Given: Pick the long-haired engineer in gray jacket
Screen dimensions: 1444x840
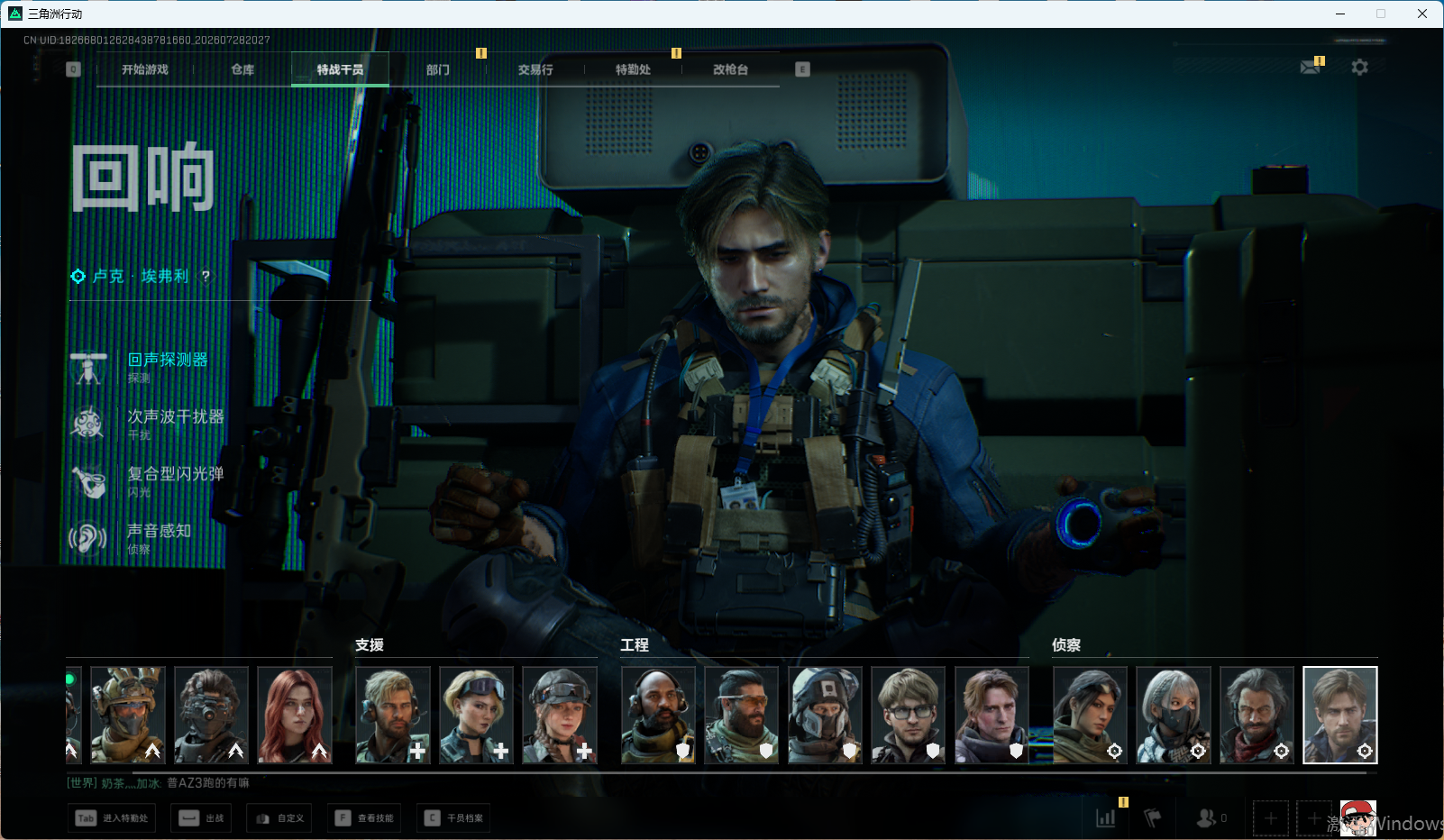Looking at the screenshot, I should click(992, 716).
